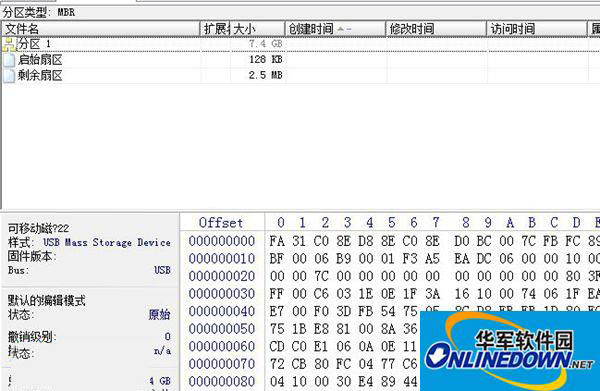600x391 pixels.
Task: Click hex byte CD in row 000000060
Action: (277, 347)
